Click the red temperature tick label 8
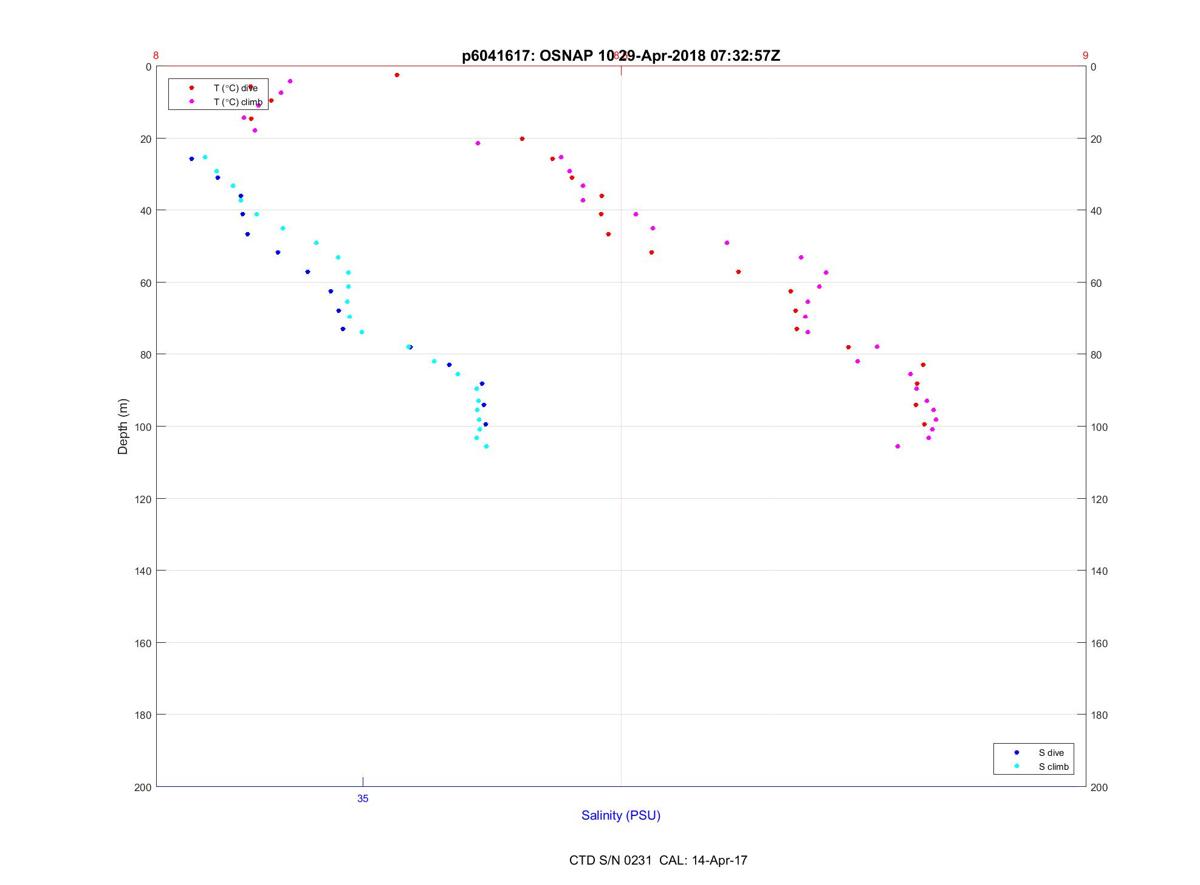 click(x=156, y=56)
